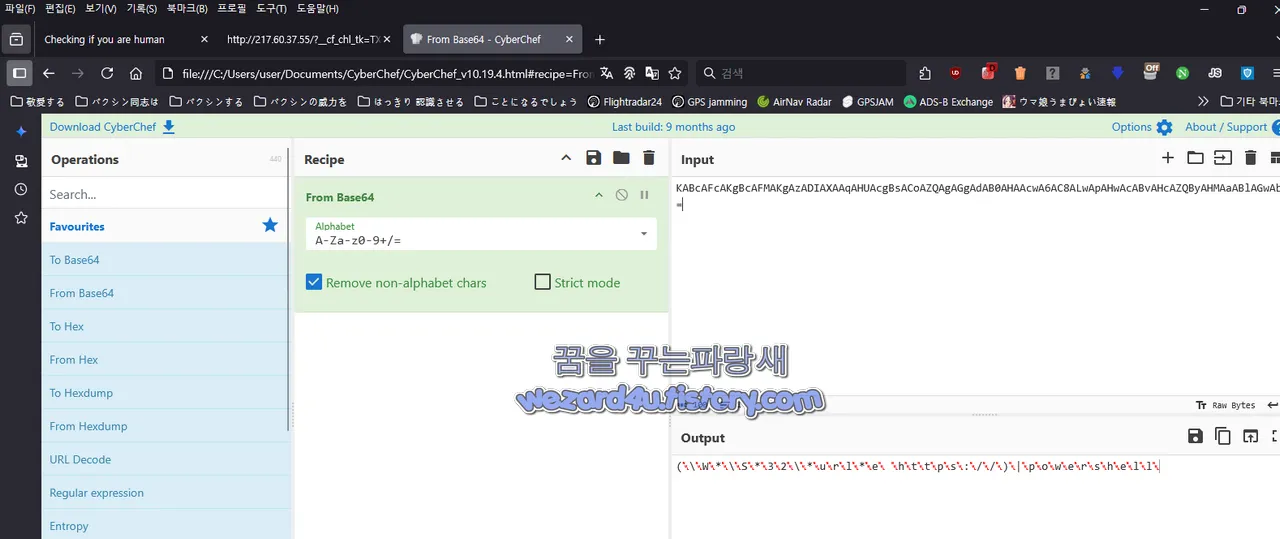Image resolution: width=1280 pixels, height=539 pixels.
Task: Click the Favourites star icon
Action: click(270, 226)
